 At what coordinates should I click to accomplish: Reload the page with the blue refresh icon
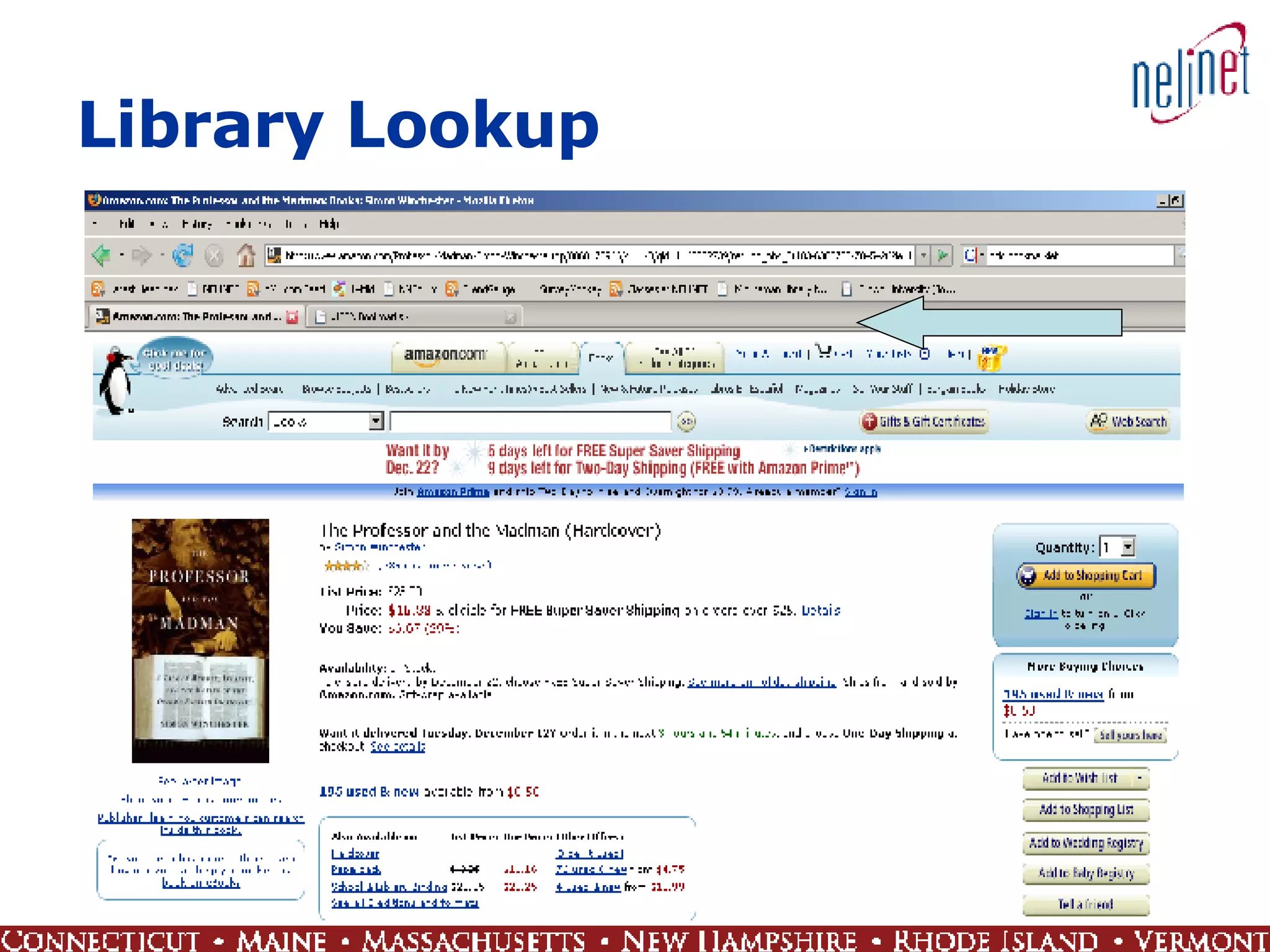[x=183, y=255]
